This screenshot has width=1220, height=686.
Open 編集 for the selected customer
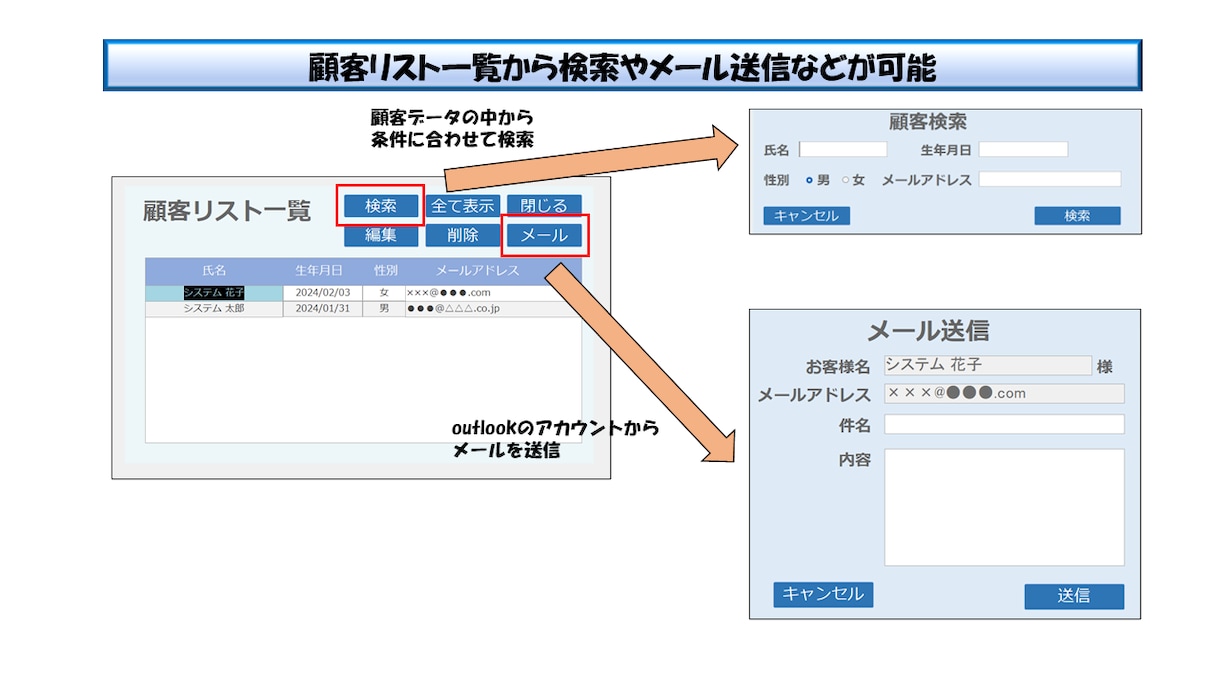[380, 236]
